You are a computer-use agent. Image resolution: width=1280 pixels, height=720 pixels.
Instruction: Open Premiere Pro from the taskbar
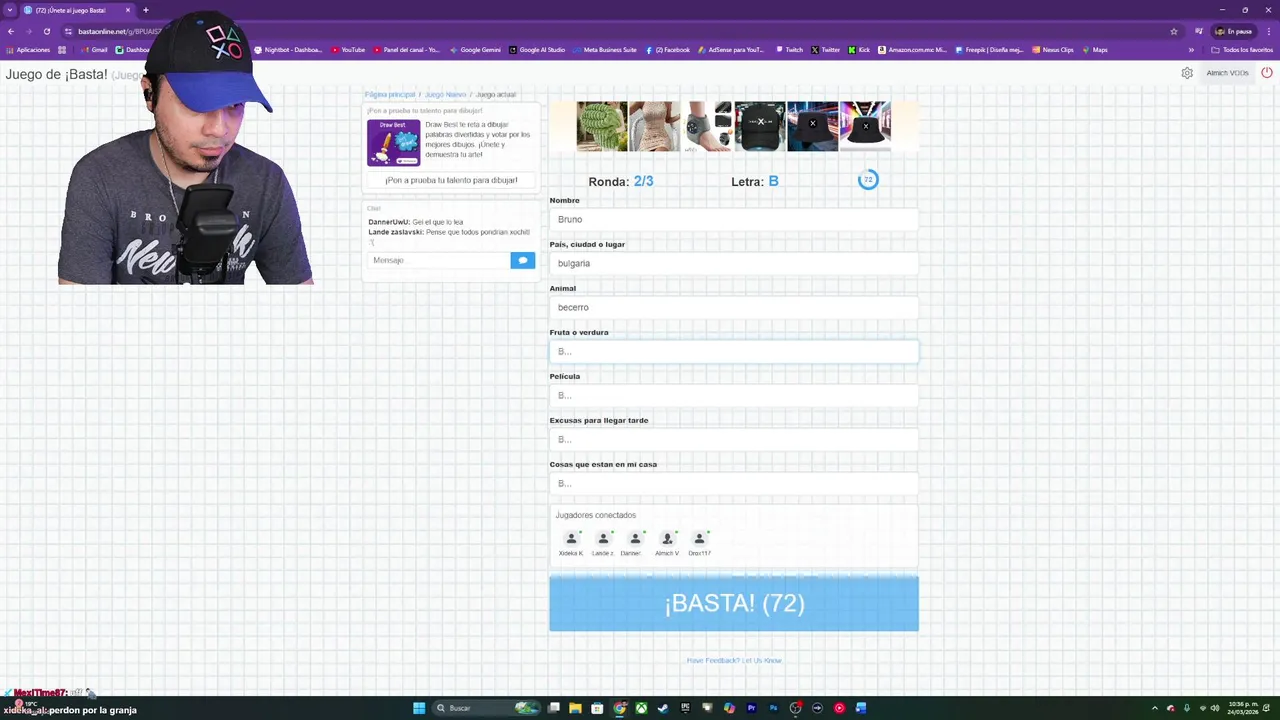tap(751, 708)
